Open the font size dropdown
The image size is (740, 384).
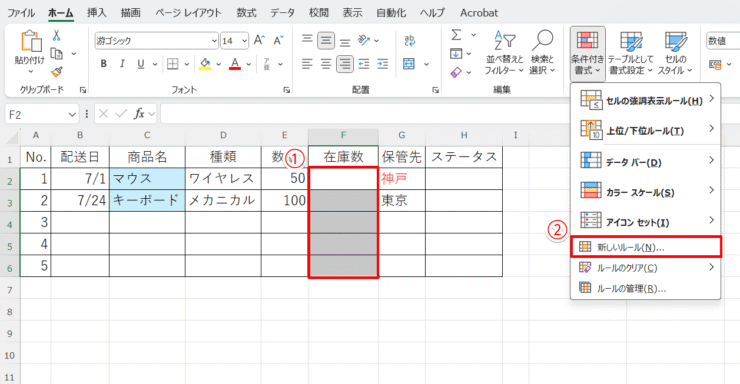pyautogui.click(x=244, y=41)
